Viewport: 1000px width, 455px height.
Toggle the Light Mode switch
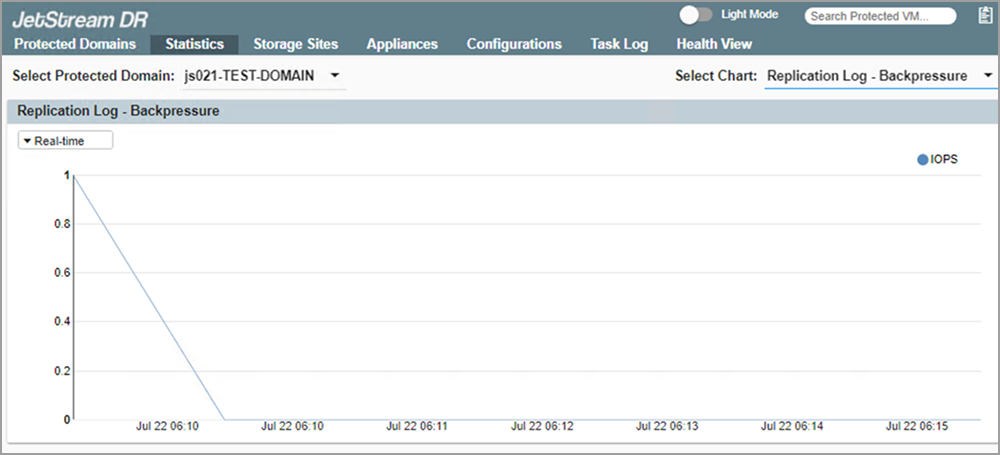point(695,15)
